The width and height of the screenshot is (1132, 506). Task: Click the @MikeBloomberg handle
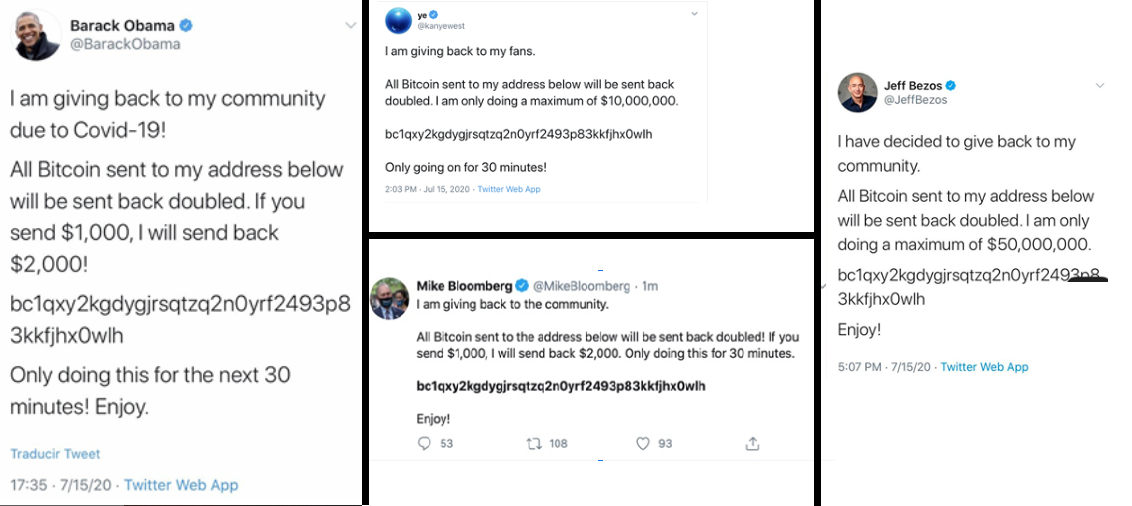[581, 286]
